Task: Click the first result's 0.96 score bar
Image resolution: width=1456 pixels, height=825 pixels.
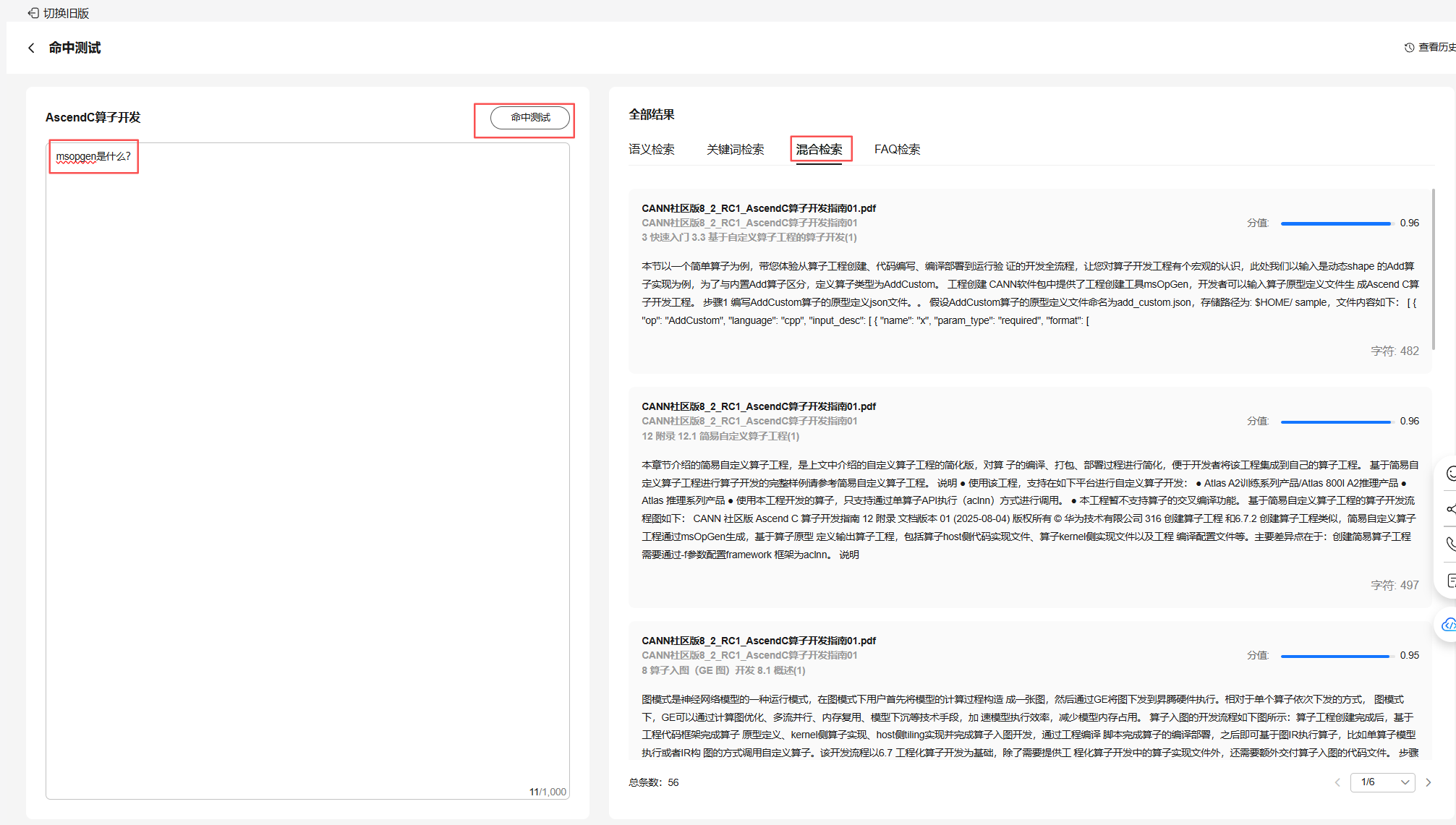Action: [x=1335, y=223]
